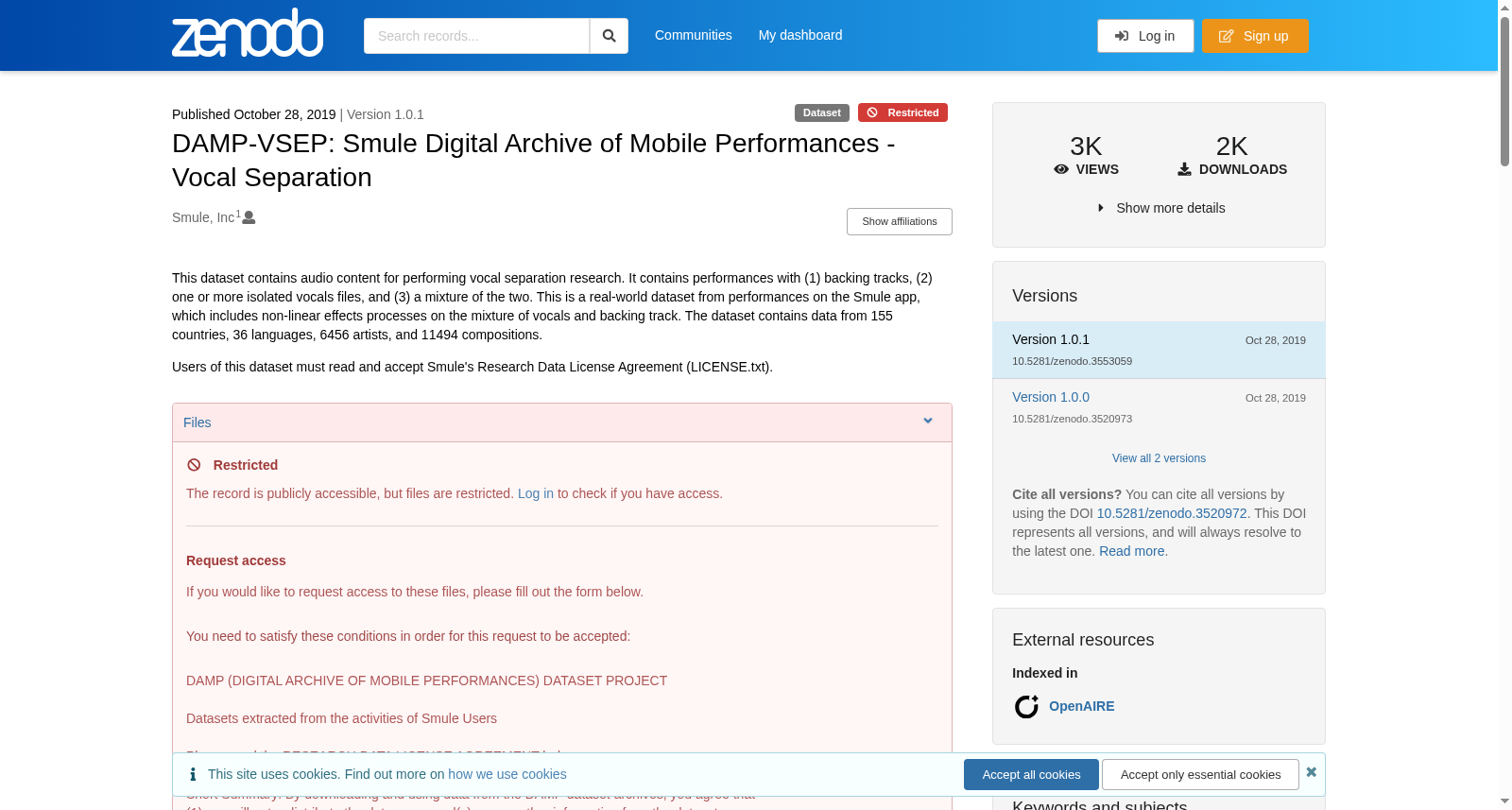Click the Request access heading
The height and width of the screenshot is (810, 1512).
pos(236,560)
